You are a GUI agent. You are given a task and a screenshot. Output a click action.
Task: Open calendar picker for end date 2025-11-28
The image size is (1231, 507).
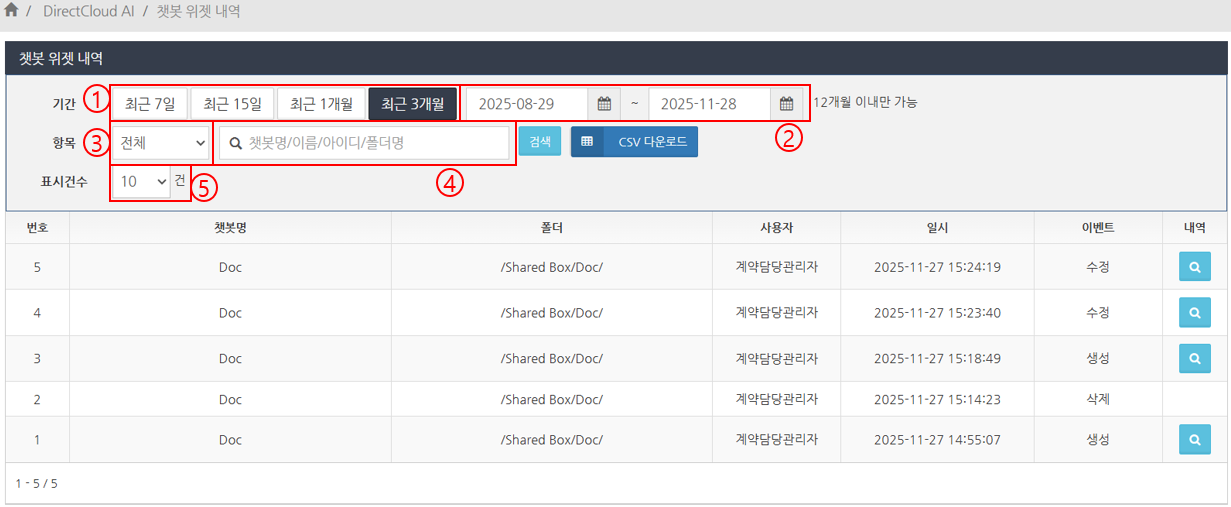point(786,103)
